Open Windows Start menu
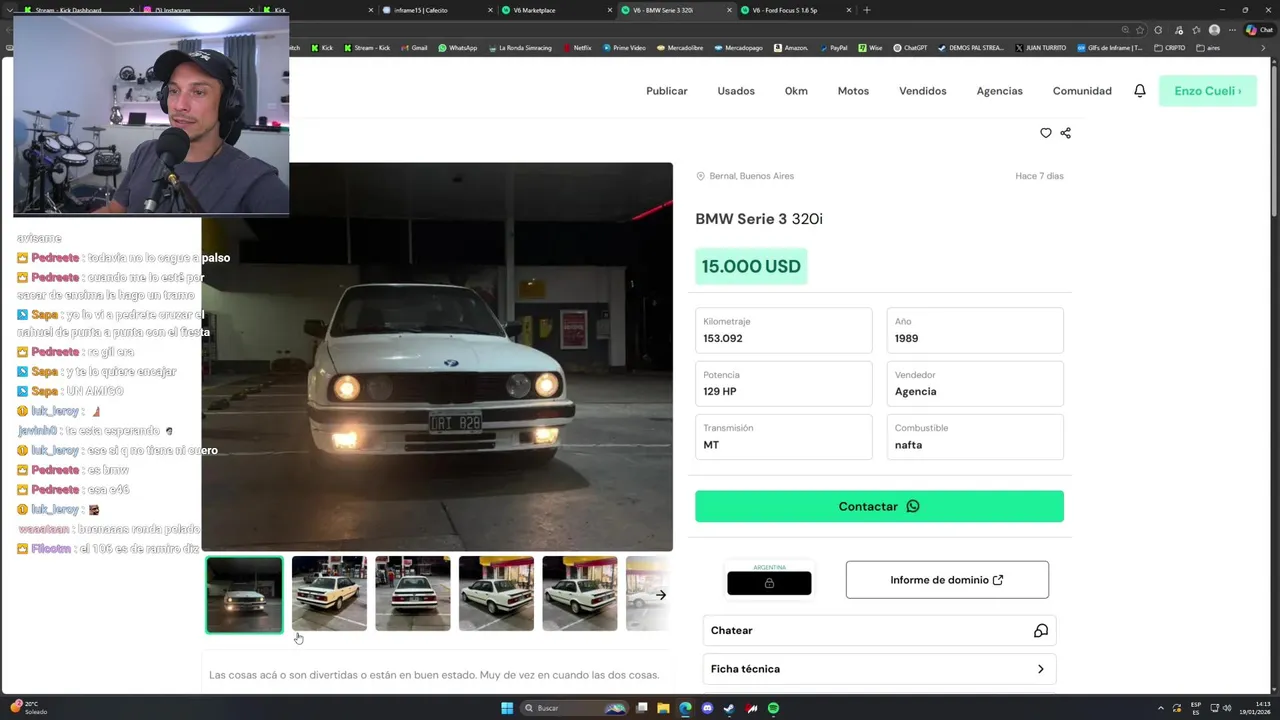Image resolution: width=1280 pixels, height=720 pixels. [x=507, y=708]
